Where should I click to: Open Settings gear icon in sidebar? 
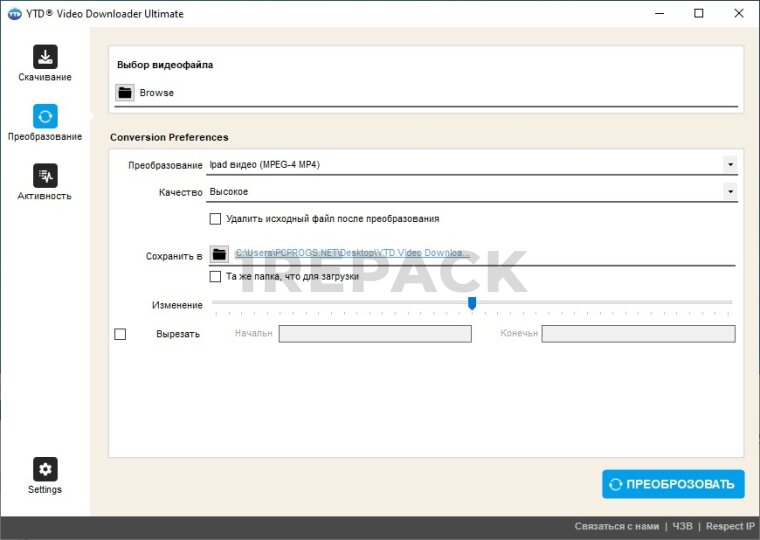tap(45, 469)
